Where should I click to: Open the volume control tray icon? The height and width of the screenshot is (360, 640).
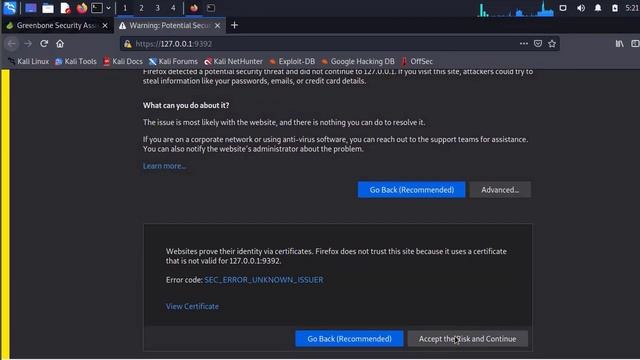(x=581, y=8)
